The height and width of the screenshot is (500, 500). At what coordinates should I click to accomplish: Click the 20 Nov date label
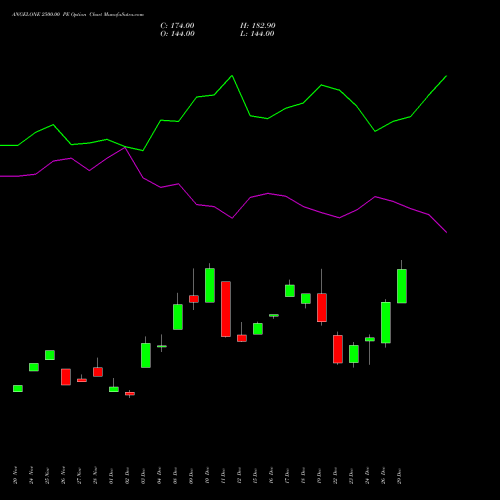tap(15, 475)
